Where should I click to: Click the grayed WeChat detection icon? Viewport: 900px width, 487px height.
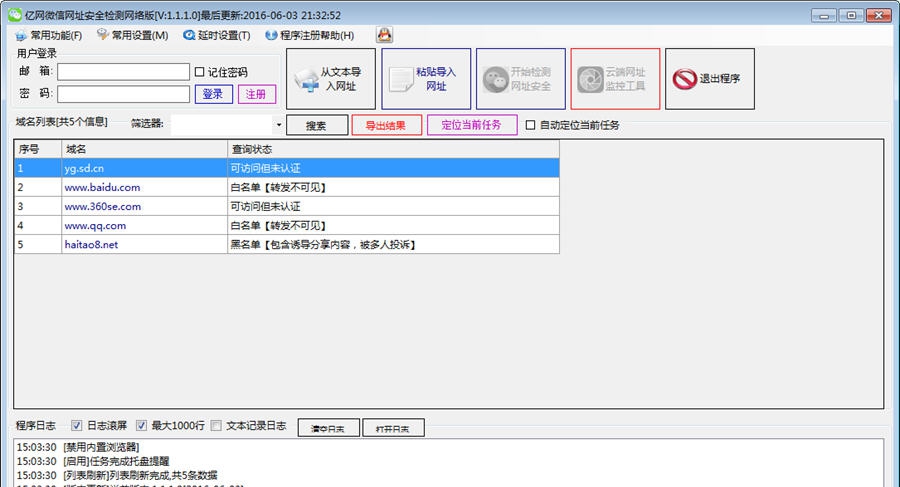pos(495,79)
